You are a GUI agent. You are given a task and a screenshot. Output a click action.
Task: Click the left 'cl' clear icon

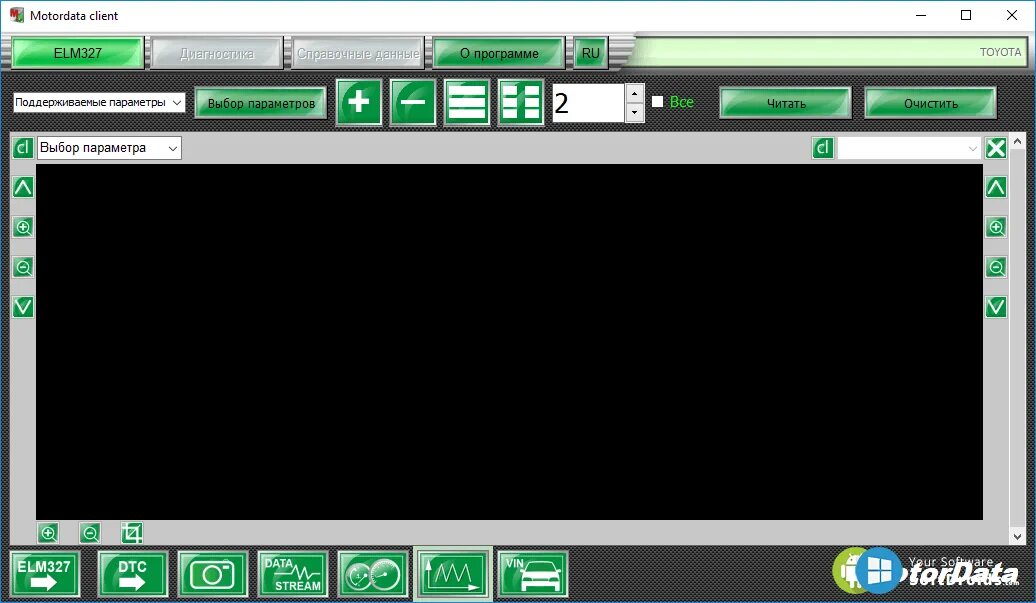23,148
